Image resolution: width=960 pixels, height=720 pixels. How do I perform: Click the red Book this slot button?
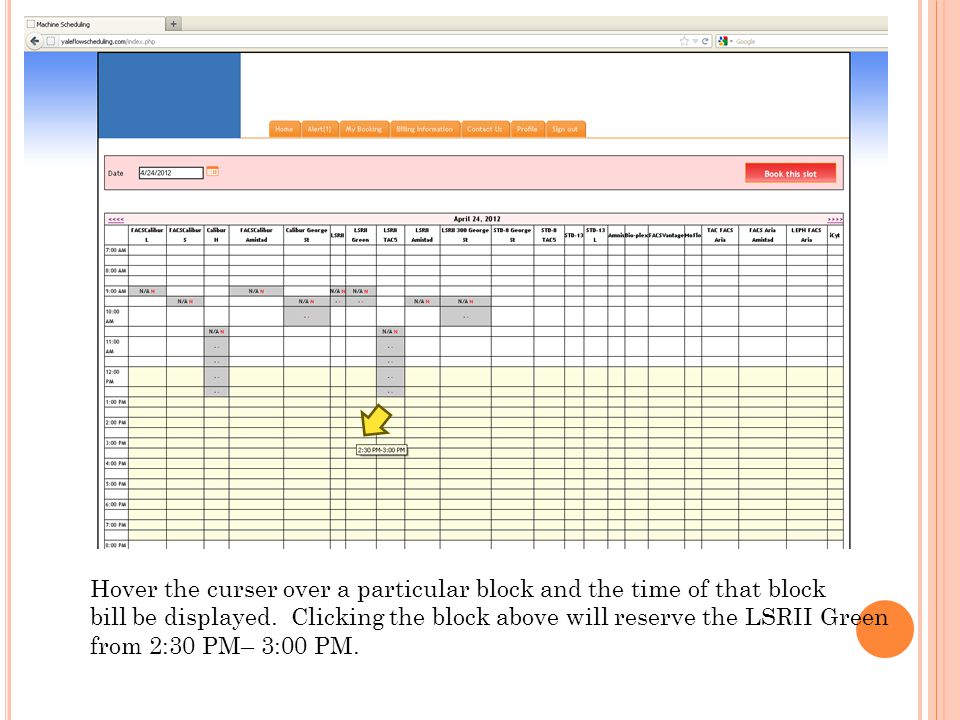coord(790,173)
